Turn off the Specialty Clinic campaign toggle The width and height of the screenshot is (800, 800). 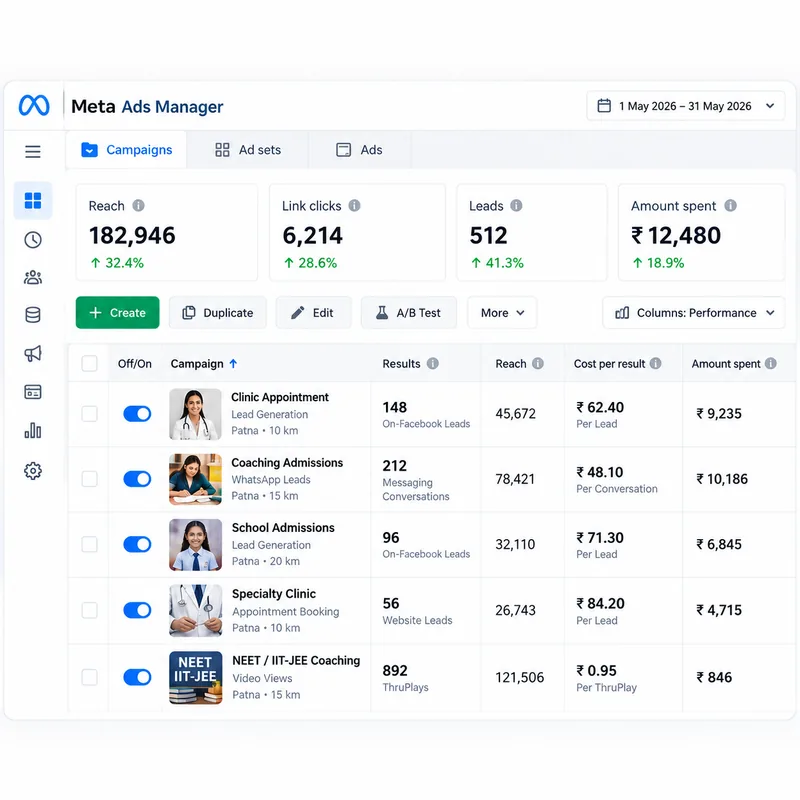click(x=137, y=610)
